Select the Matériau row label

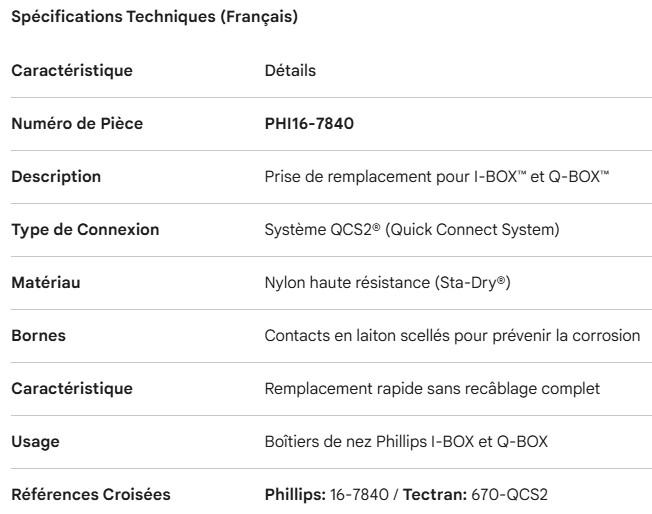[x=45, y=282]
